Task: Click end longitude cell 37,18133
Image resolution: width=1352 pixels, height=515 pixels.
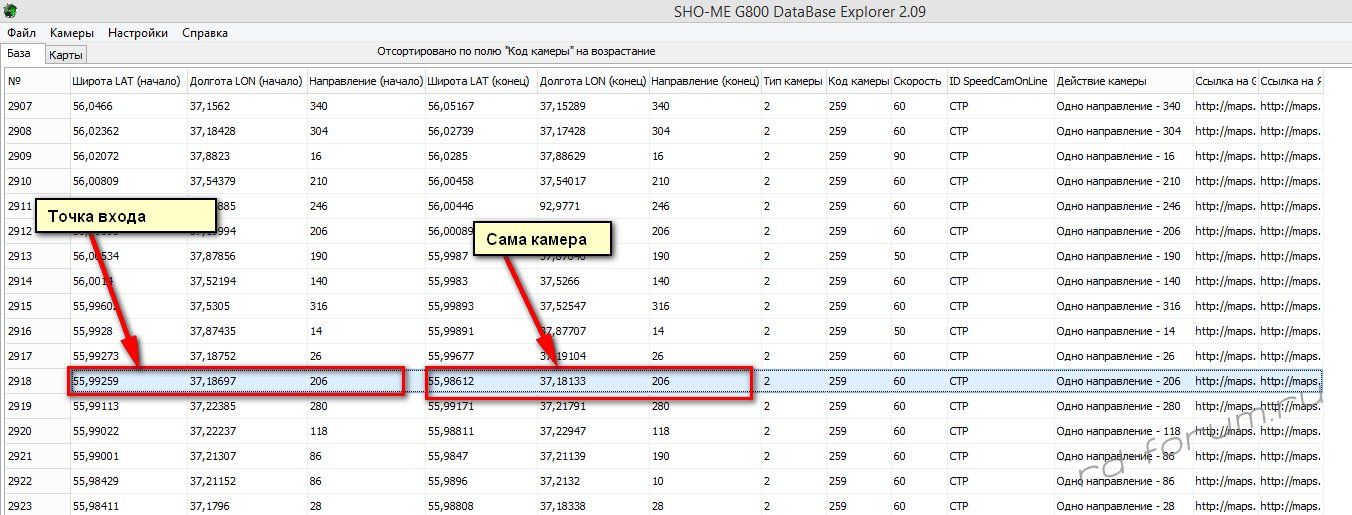Action: pos(593,381)
